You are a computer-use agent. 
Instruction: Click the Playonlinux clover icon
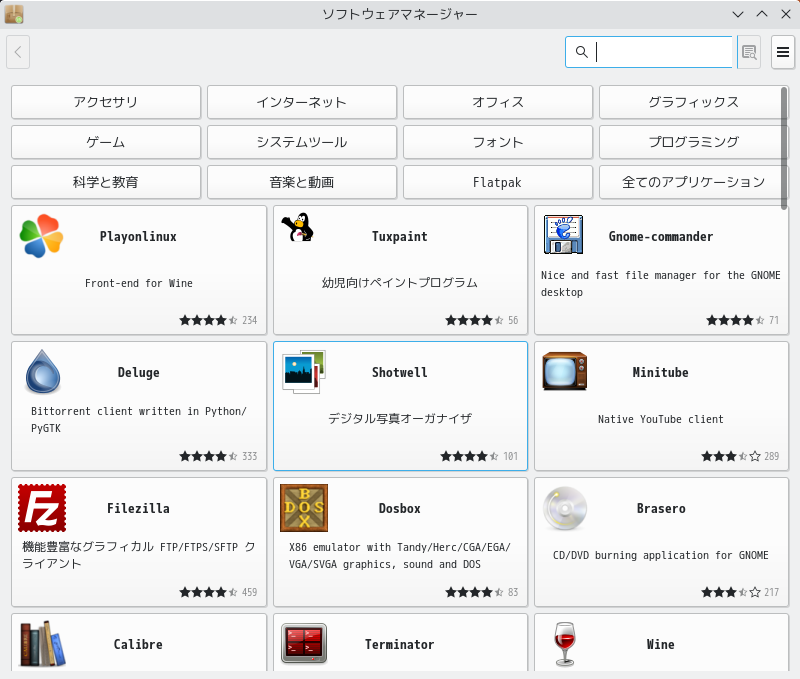coord(41,236)
